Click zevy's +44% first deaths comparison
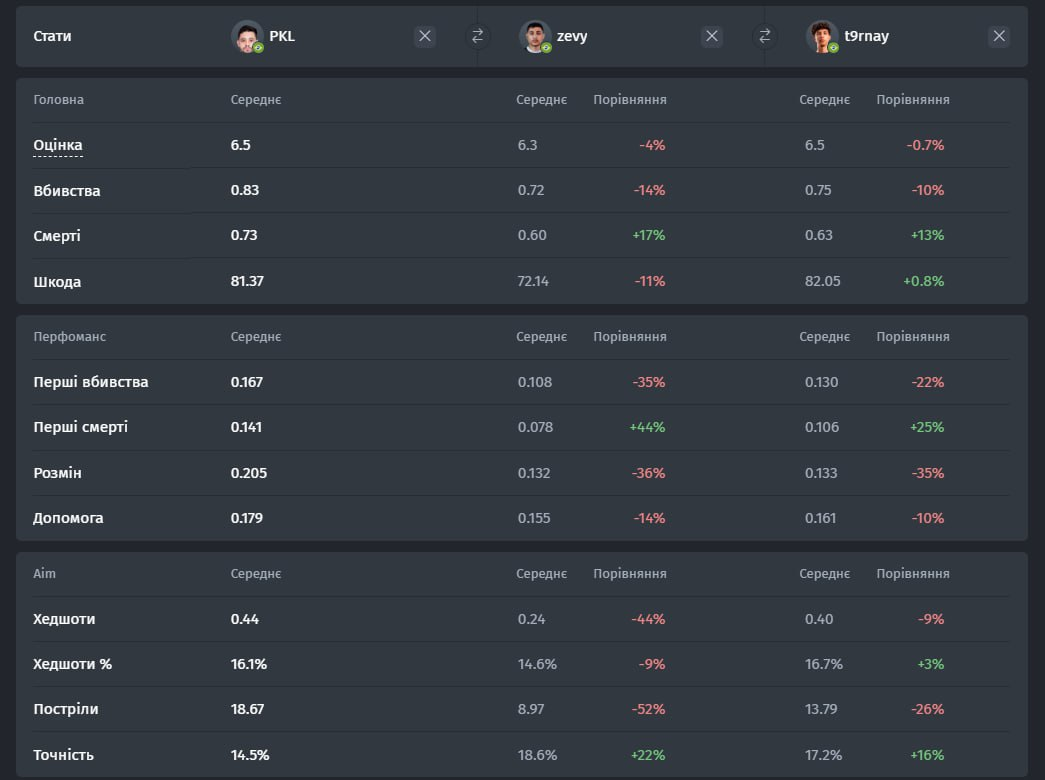This screenshot has width=1045, height=780. [647, 427]
